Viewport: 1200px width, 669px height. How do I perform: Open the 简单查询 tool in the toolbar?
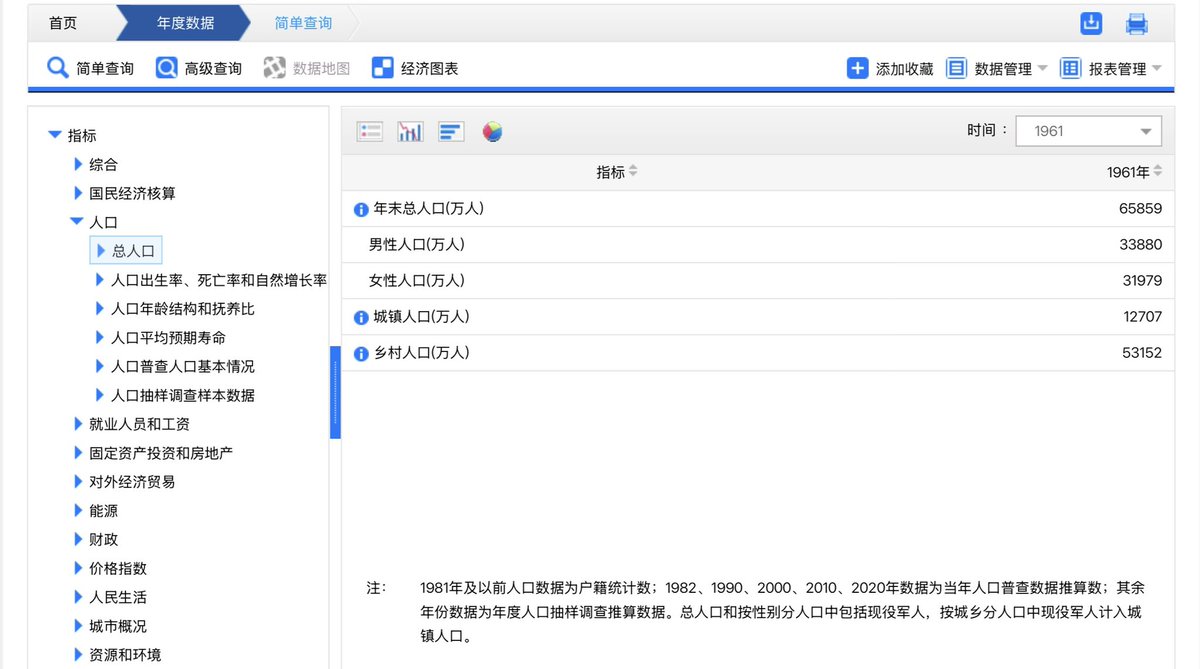[x=90, y=69]
